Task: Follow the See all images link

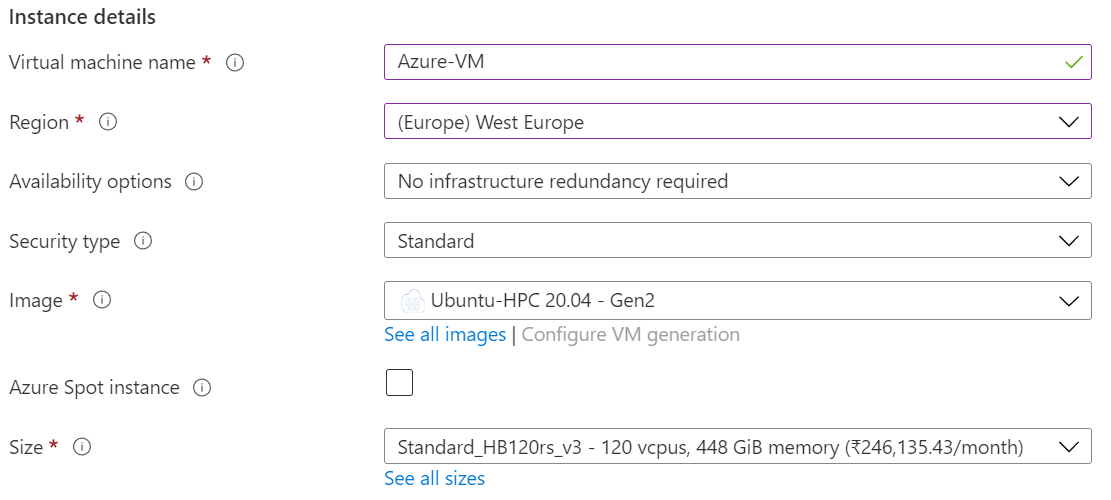Action: click(x=445, y=335)
